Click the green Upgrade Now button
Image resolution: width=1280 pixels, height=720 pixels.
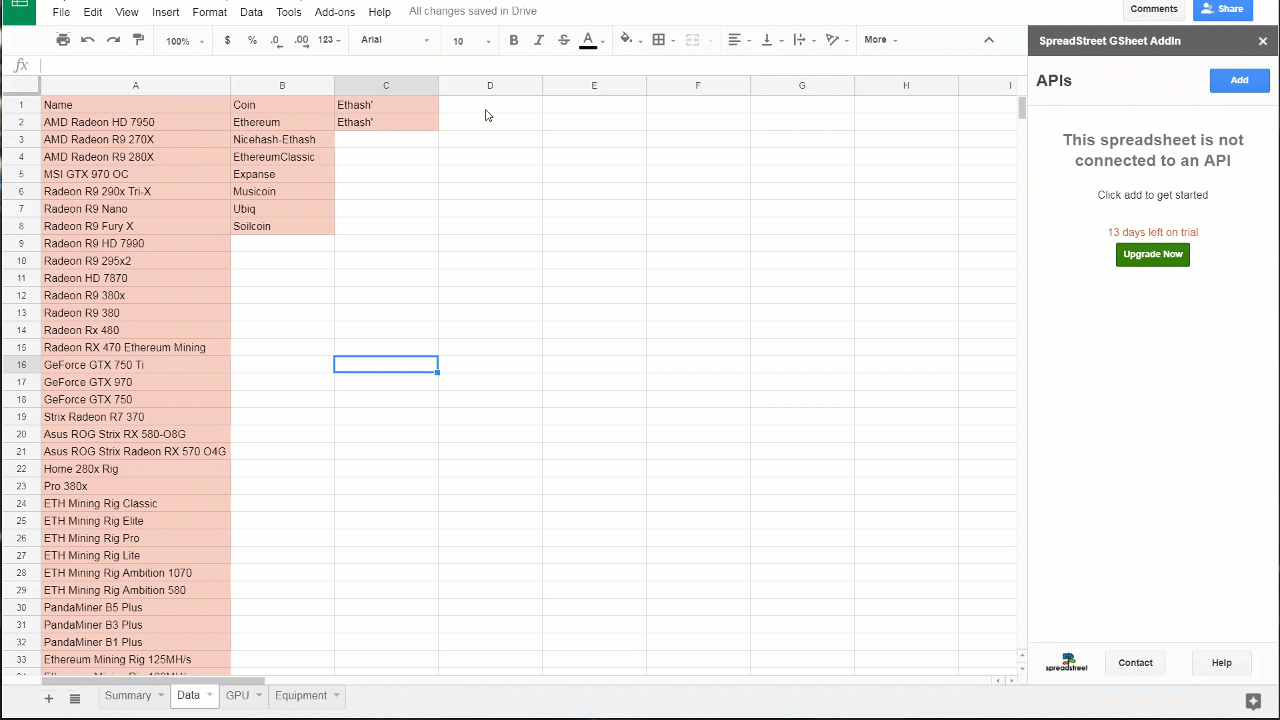(x=1153, y=254)
